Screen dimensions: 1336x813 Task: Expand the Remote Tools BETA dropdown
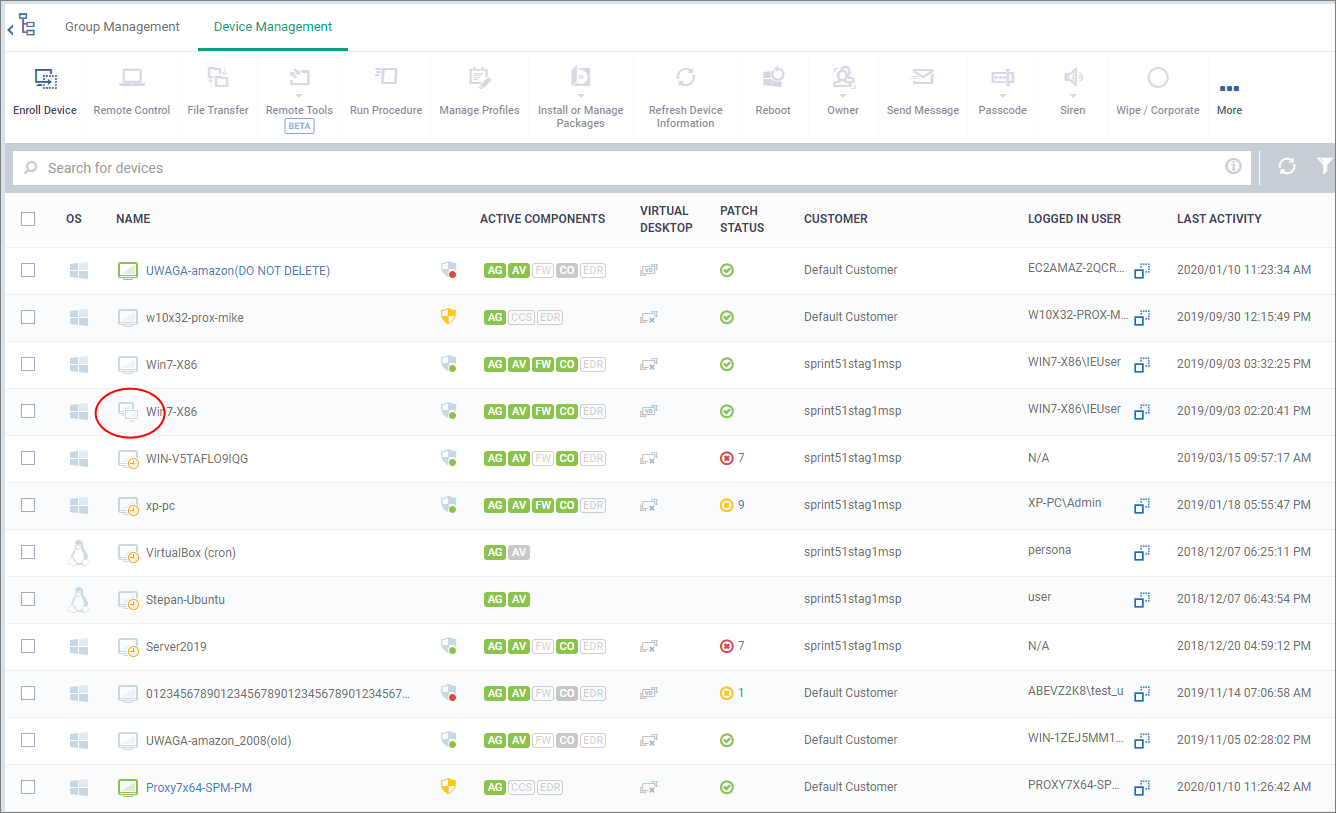299,98
